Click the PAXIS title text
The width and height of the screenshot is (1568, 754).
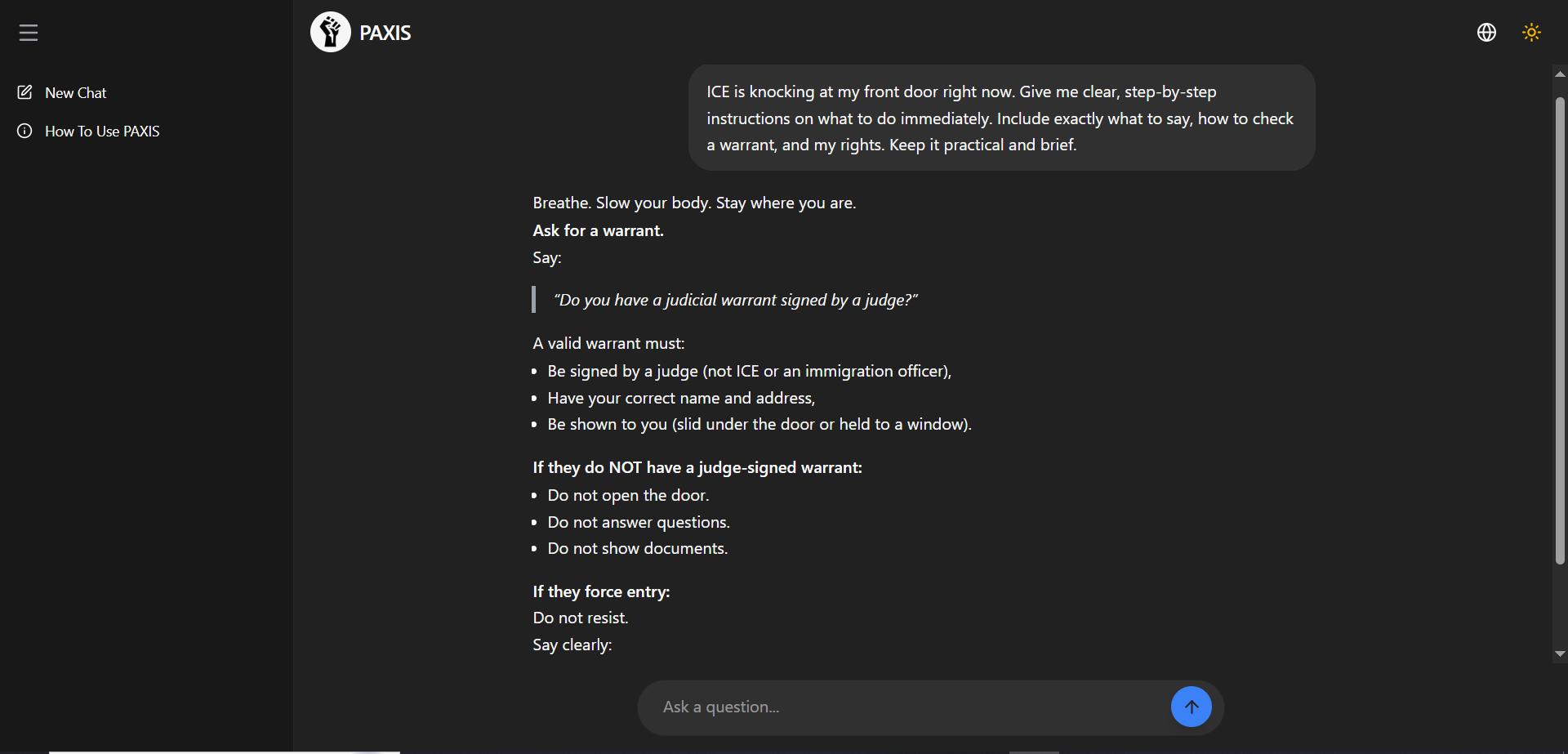pyautogui.click(x=385, y=33)
